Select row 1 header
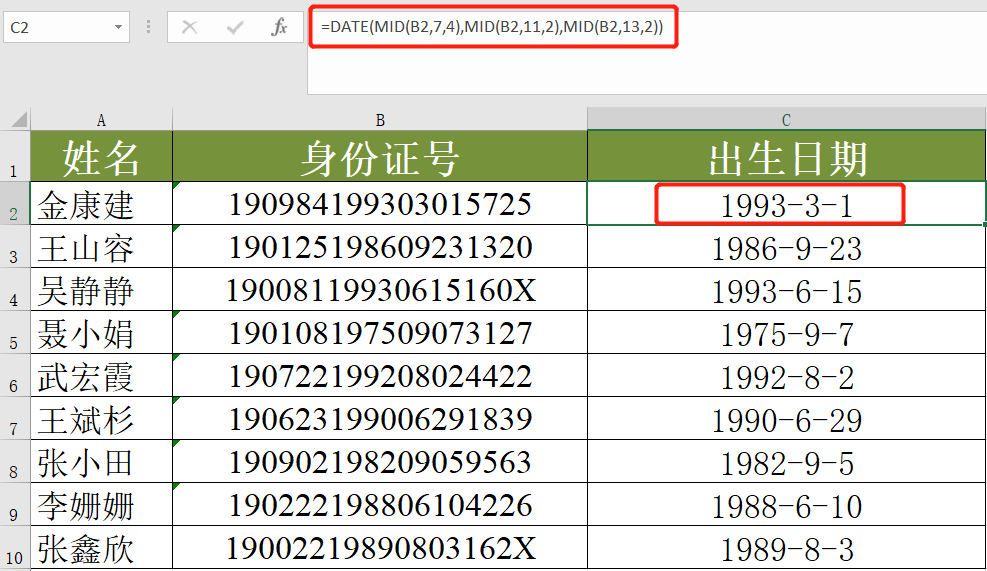 [x=14, y=156]
